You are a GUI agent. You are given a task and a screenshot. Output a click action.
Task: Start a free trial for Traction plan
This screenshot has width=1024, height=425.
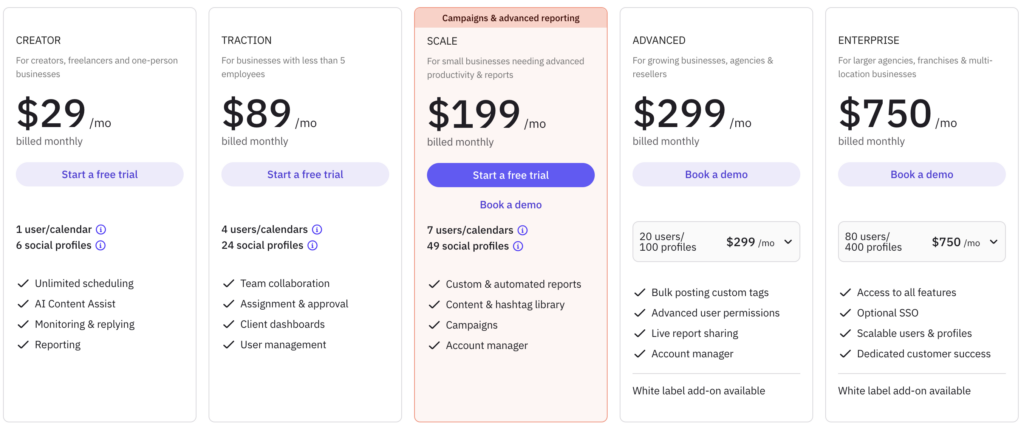click(305, 174)
